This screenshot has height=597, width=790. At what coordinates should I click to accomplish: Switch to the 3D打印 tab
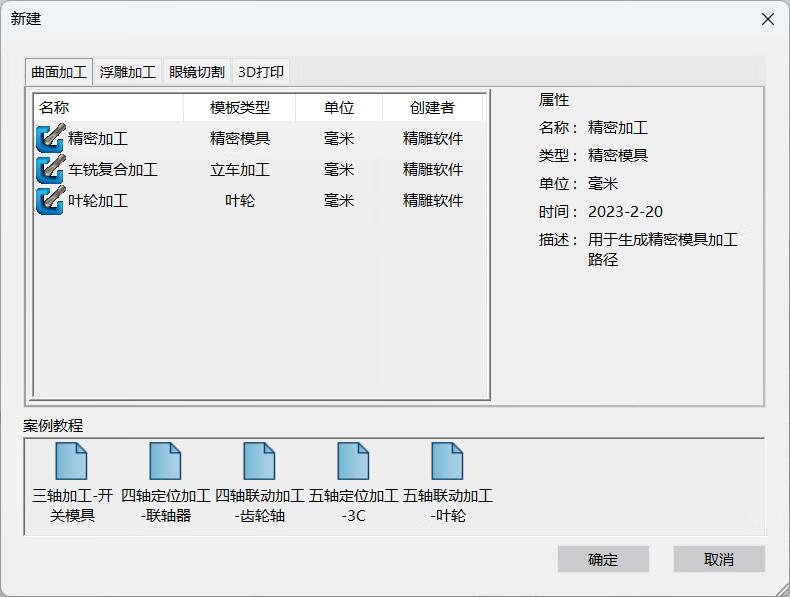click(x=260, y=72)
